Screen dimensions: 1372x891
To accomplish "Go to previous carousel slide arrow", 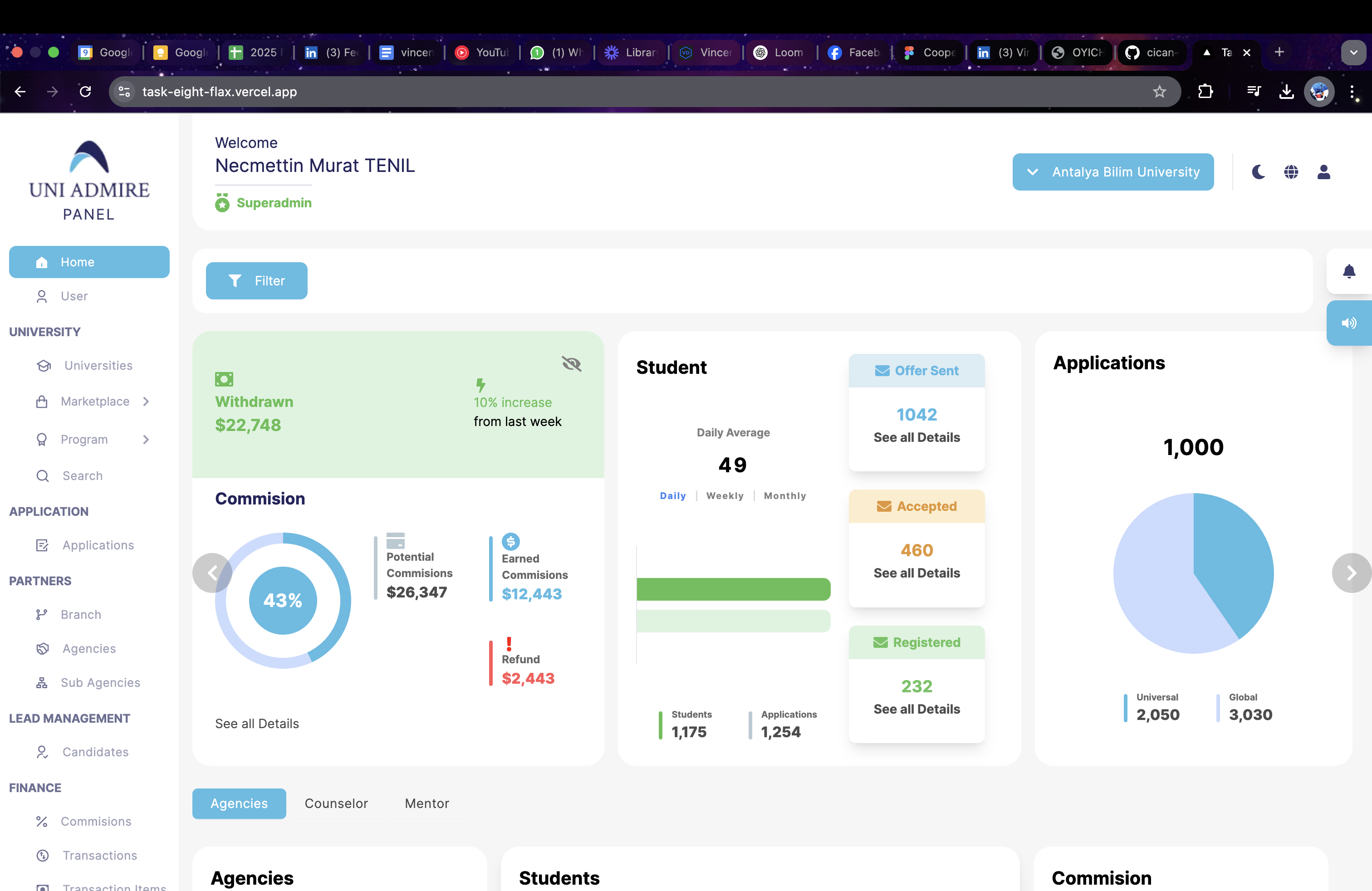I will pos(212,573).
